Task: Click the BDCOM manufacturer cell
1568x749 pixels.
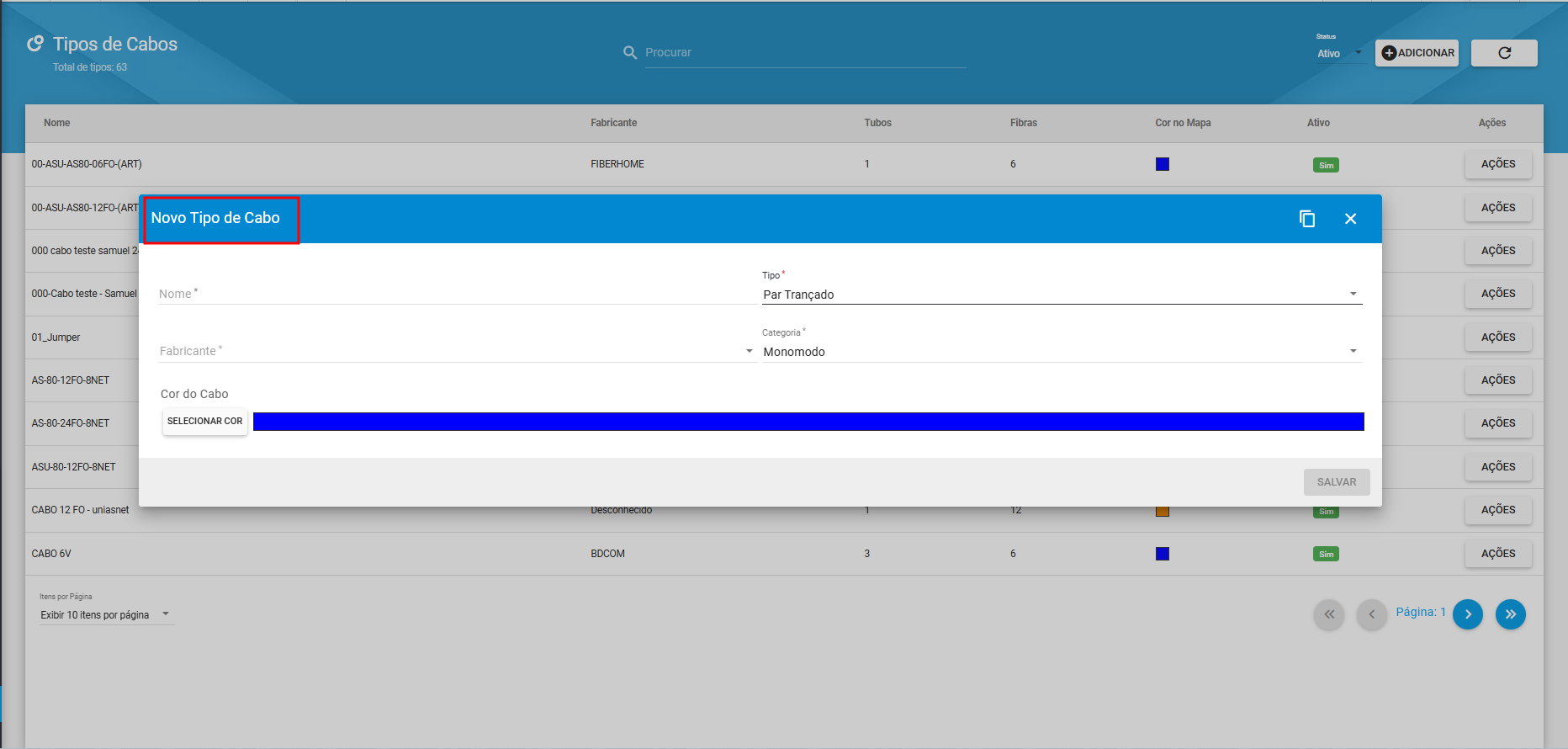Action: tap(607, 554)
